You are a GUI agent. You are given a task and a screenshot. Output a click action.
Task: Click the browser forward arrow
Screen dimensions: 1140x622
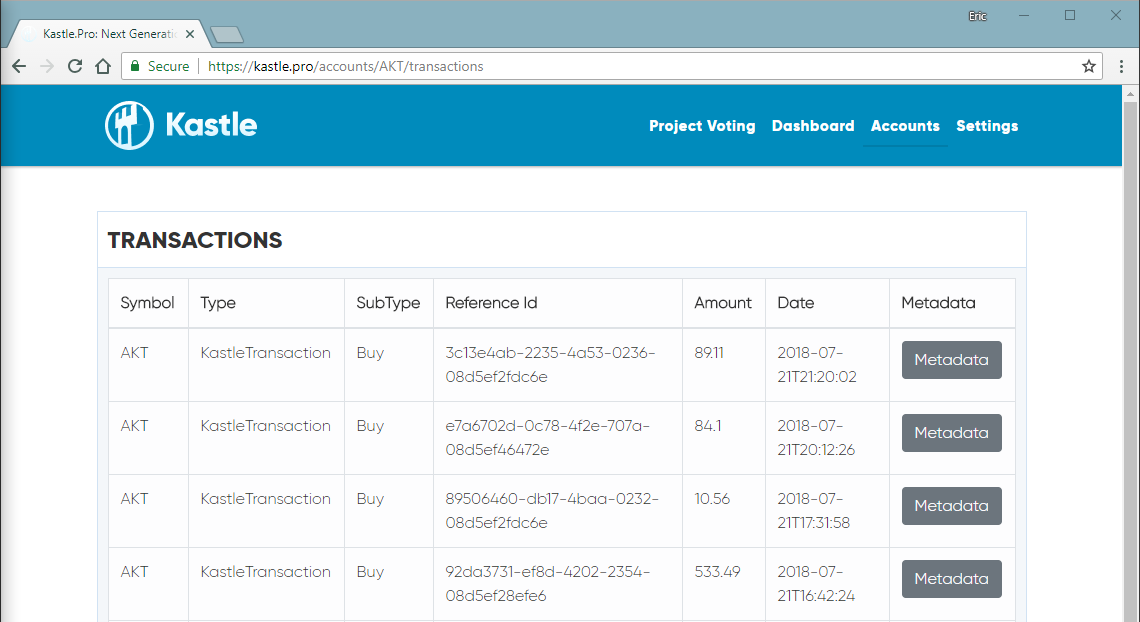47,66
